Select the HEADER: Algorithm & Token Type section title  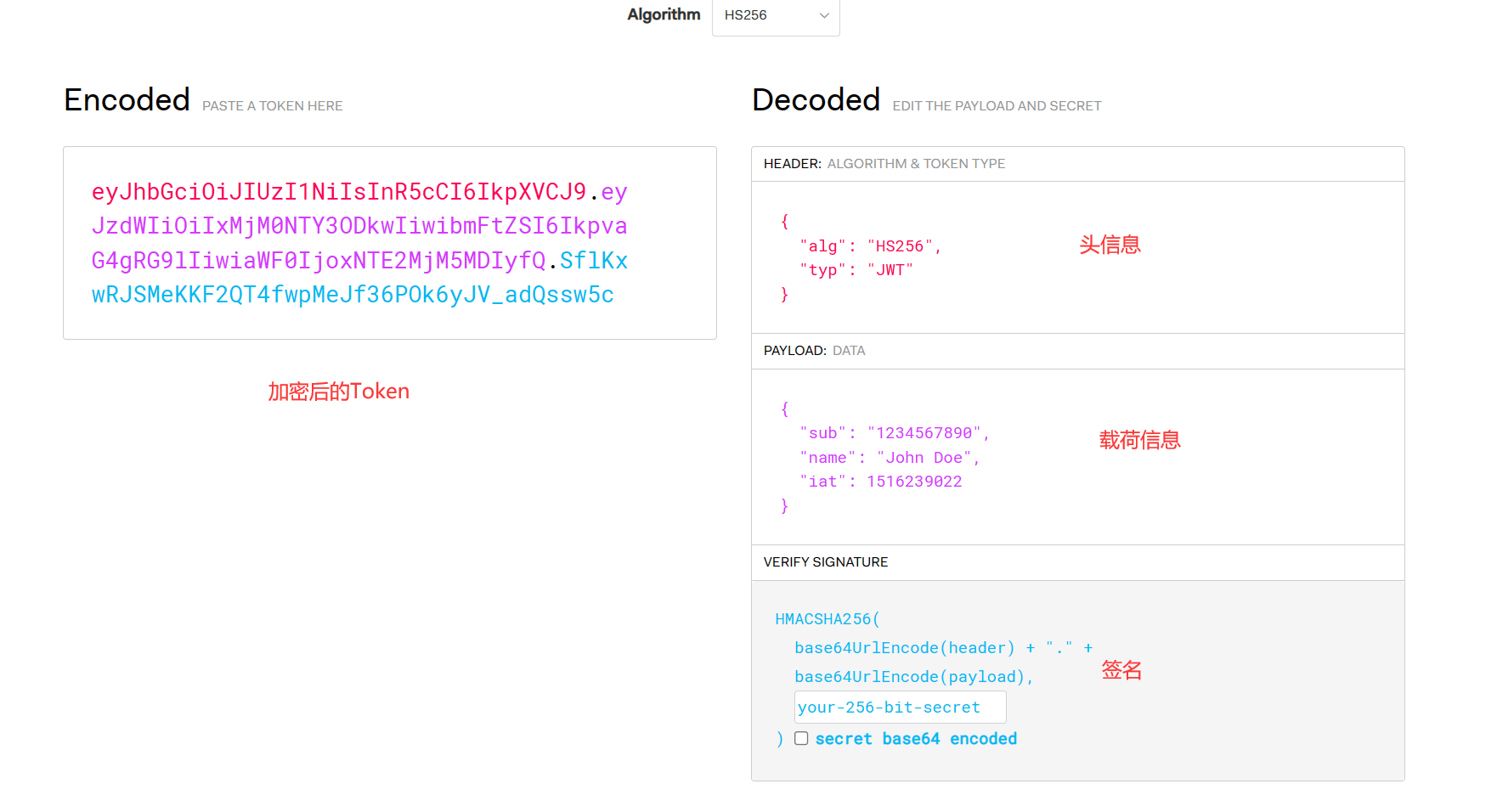pyautogui.click(x=884, y=164)
